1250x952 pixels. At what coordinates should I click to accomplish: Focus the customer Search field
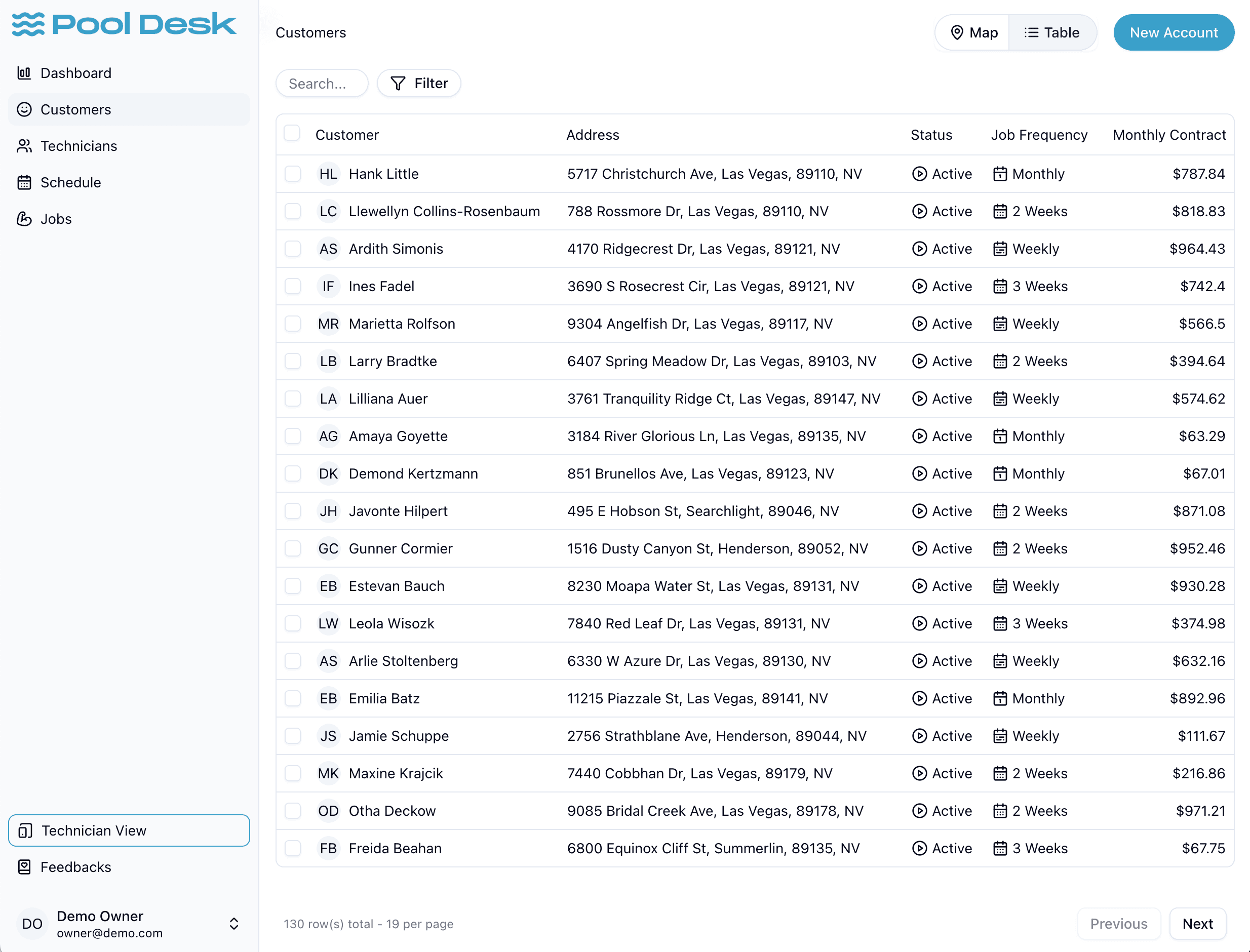[x=322, y=84]
